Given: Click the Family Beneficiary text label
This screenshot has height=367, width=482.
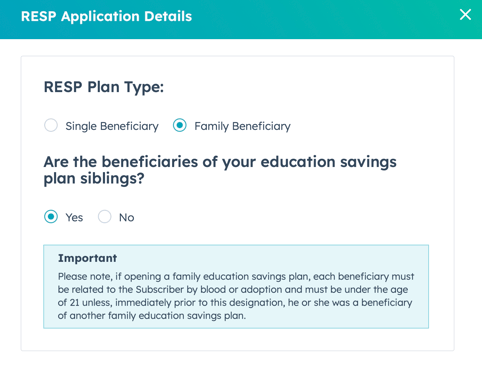Looking at the screenshot, I should (242, 126).
